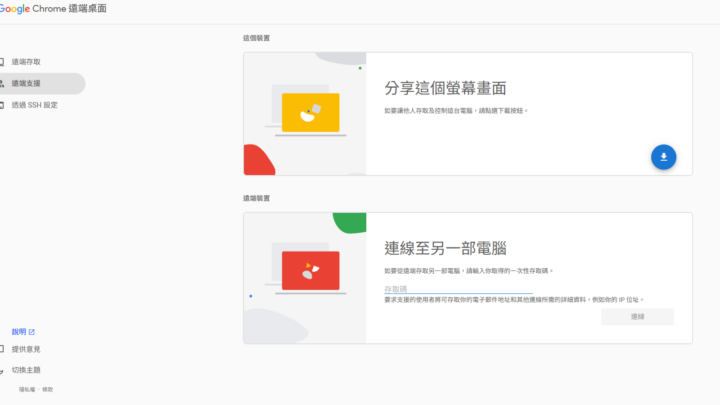Click the Google Chrome 遠端桌面 header title

pyautogui.click(x=53, y=9)
